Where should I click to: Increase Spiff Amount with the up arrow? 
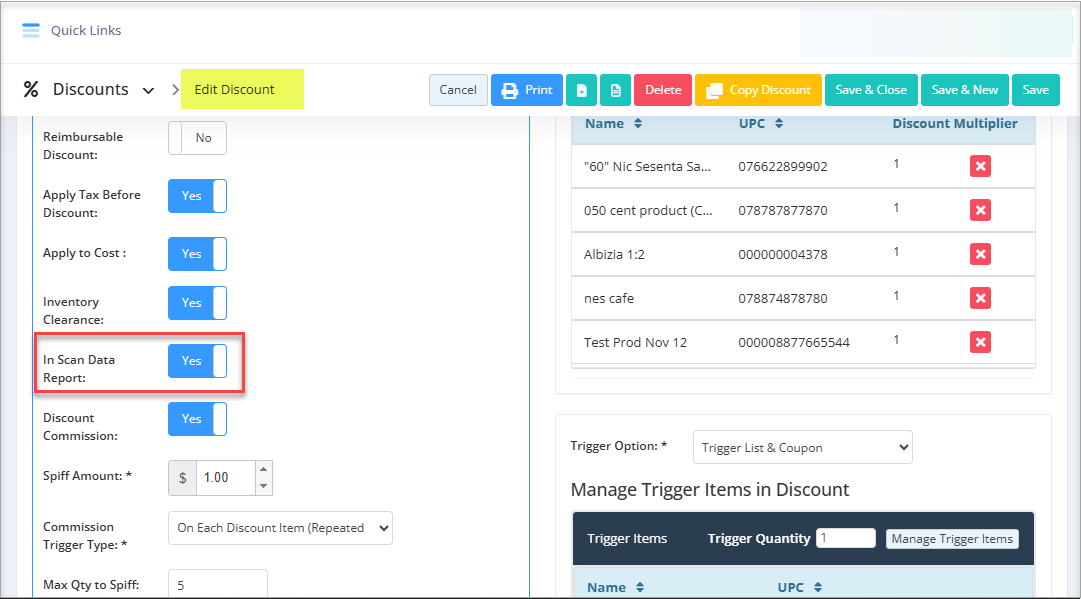(x=263, y=469)
